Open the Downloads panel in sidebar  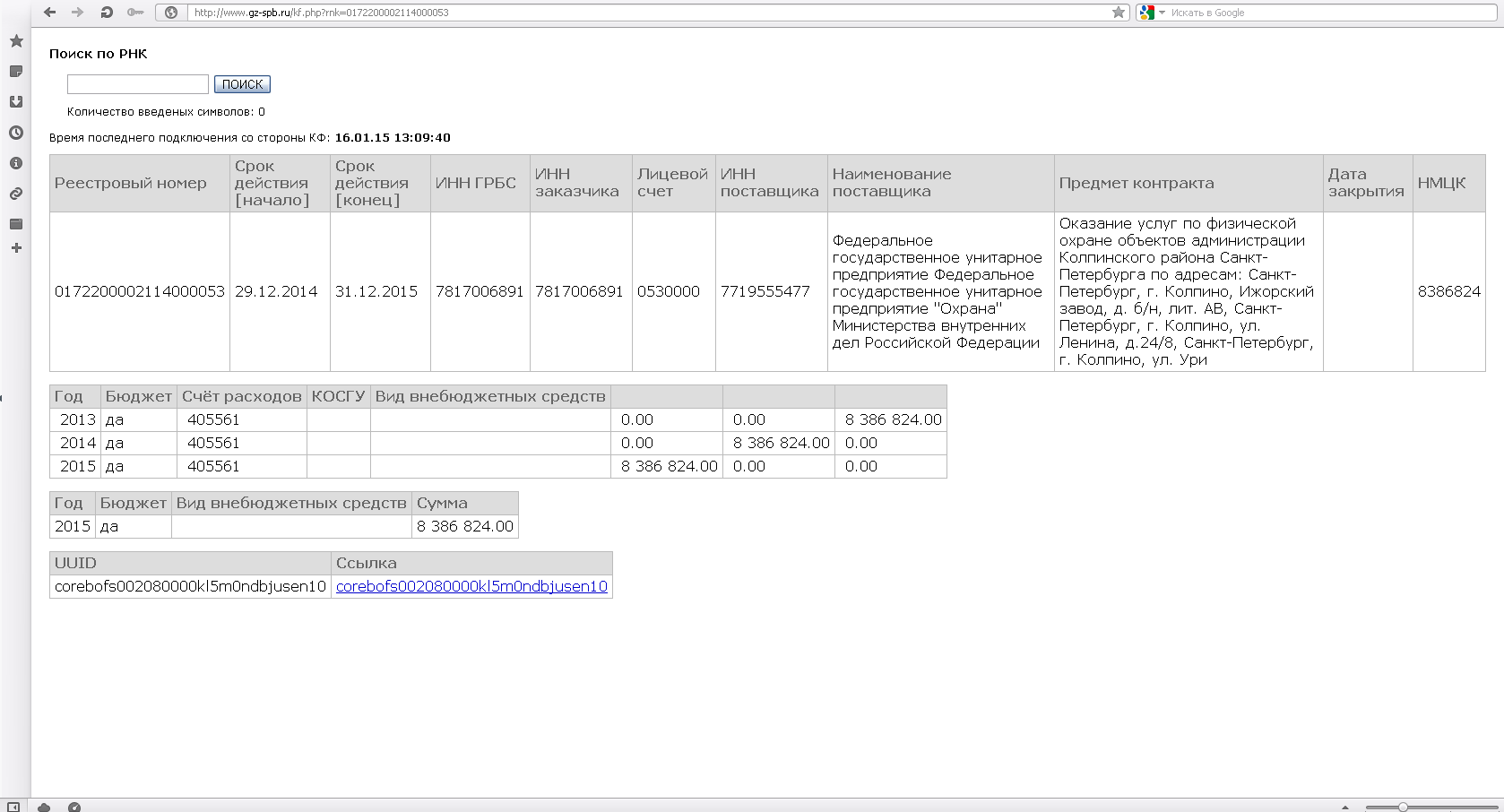(x=16, y=102)
